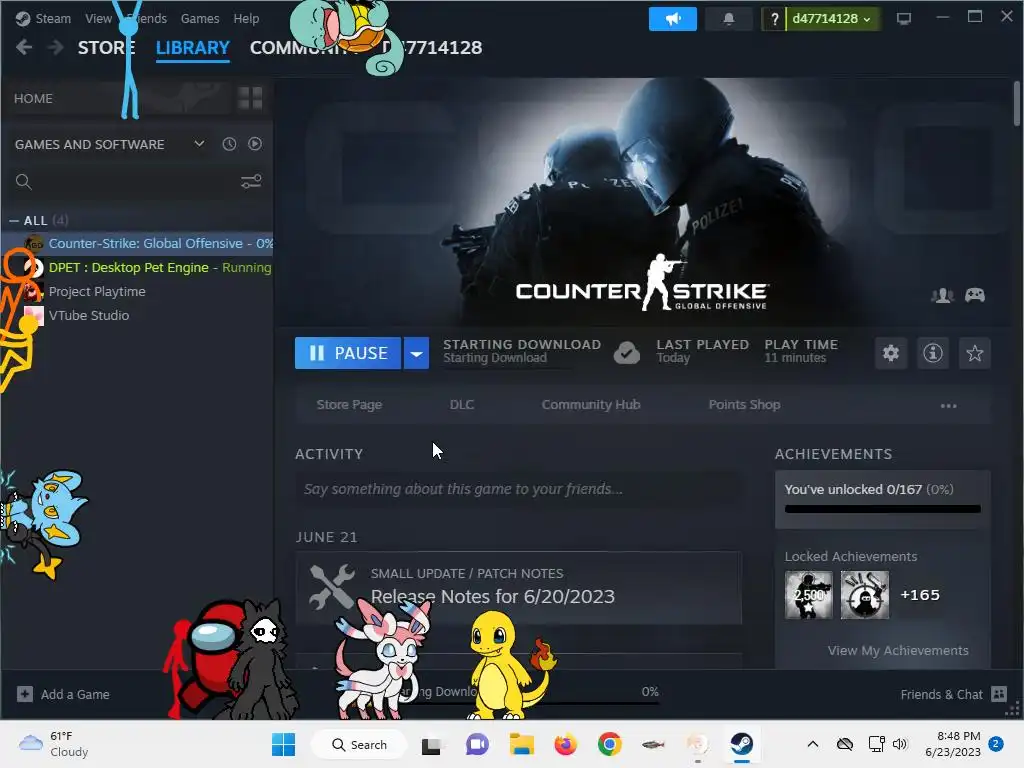This screenshot has height=768, width=1024.
Task: Open the announcements megaphone button
Action: [673, 19]
